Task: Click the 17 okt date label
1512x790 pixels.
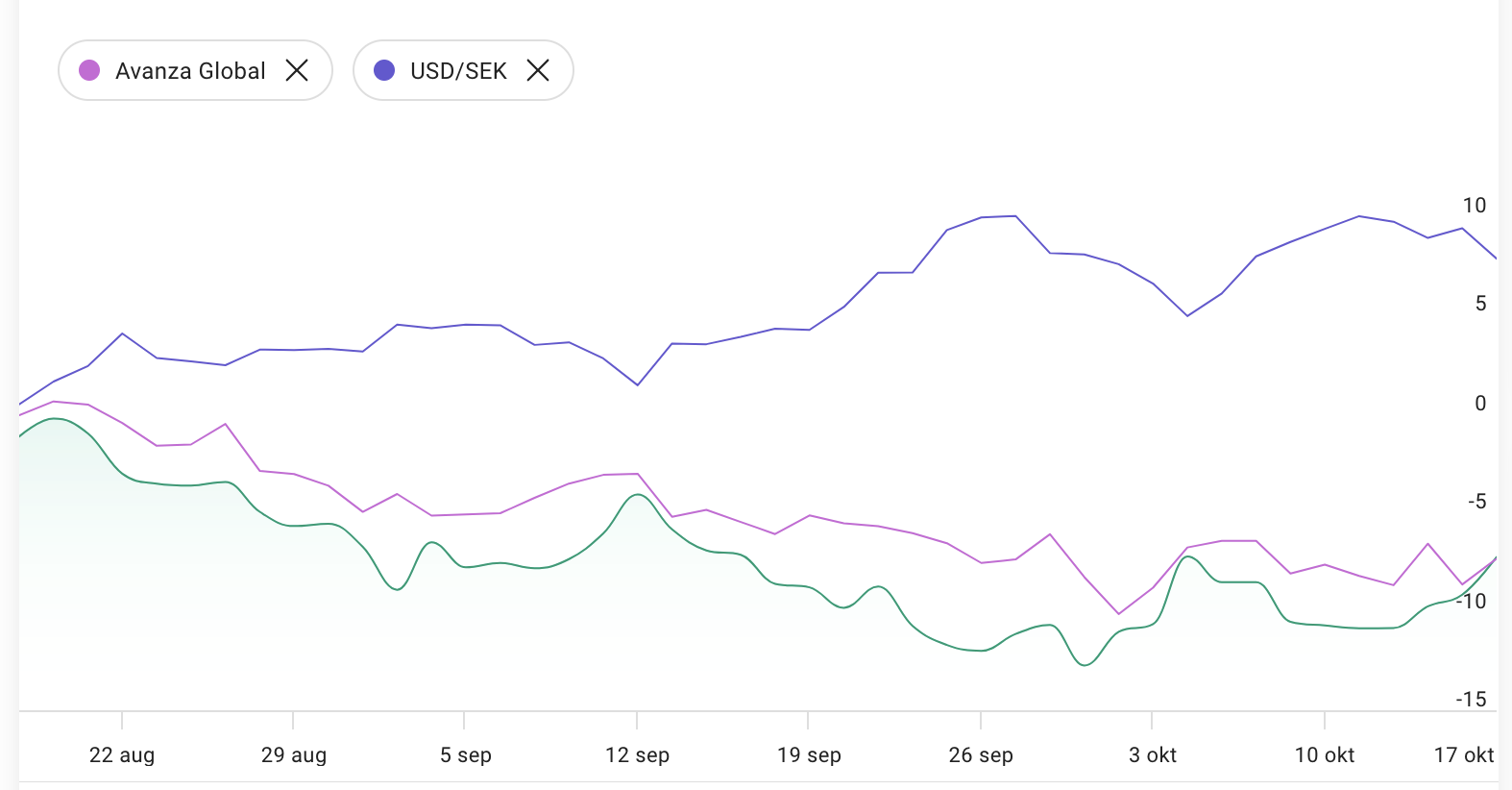Action: click(x=1464, y=755)
